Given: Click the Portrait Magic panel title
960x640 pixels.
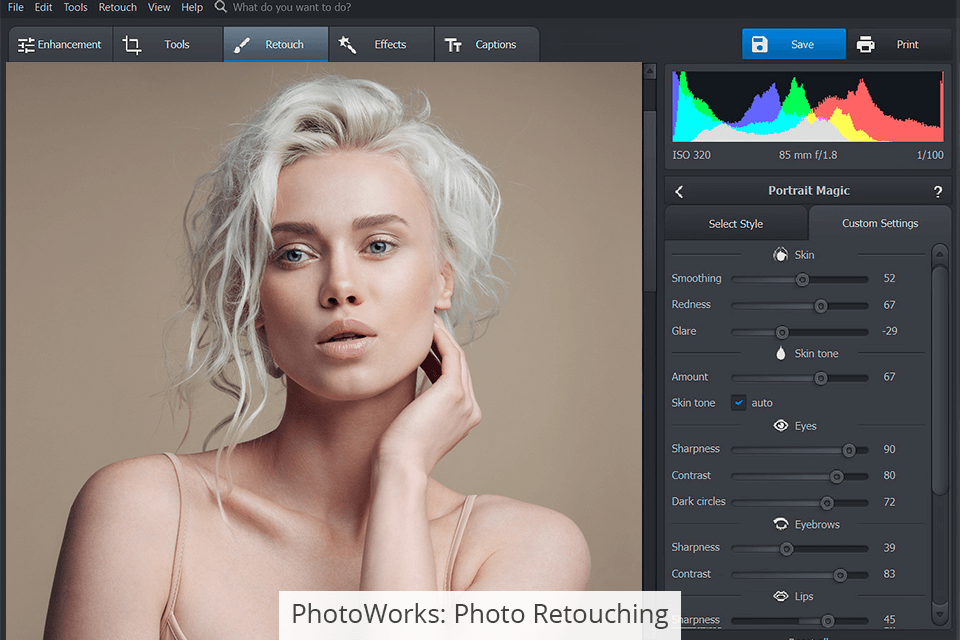Looking at the screenshot, I should pos(809,190).
